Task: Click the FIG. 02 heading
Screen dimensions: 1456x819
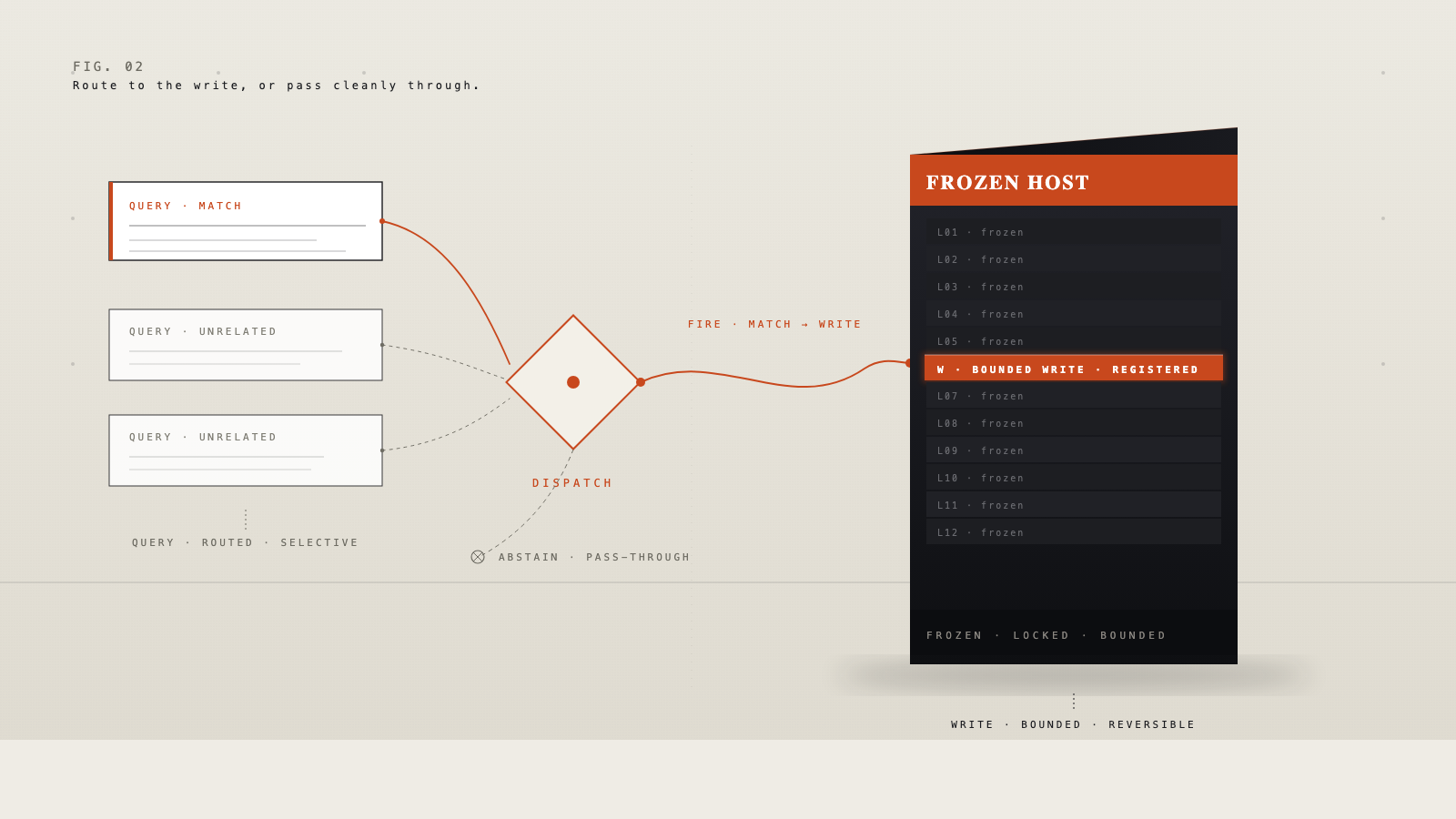Action: [108, 66]
